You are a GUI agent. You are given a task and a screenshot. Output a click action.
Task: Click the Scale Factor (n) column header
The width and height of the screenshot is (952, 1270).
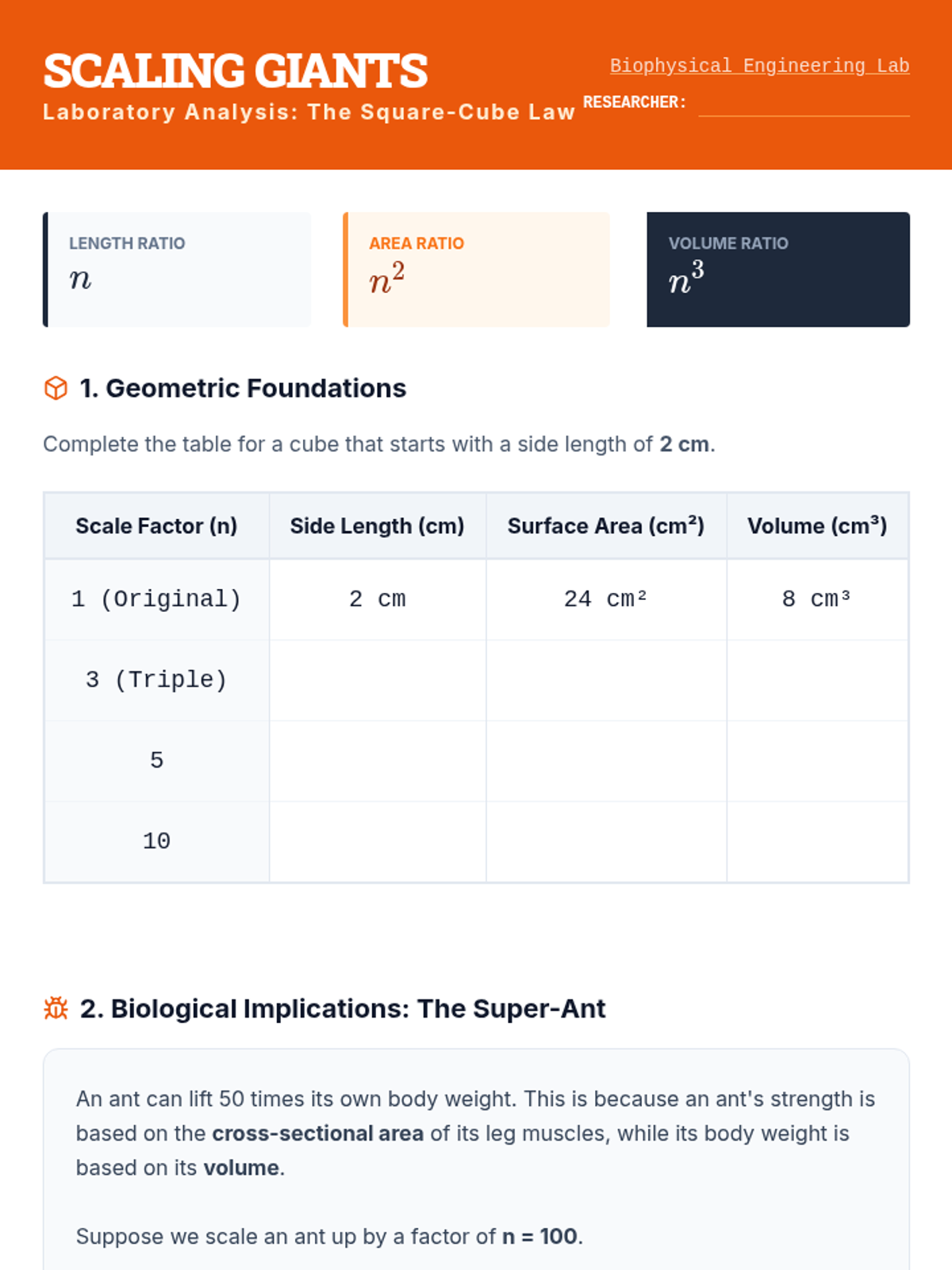[x=156, y=526]
